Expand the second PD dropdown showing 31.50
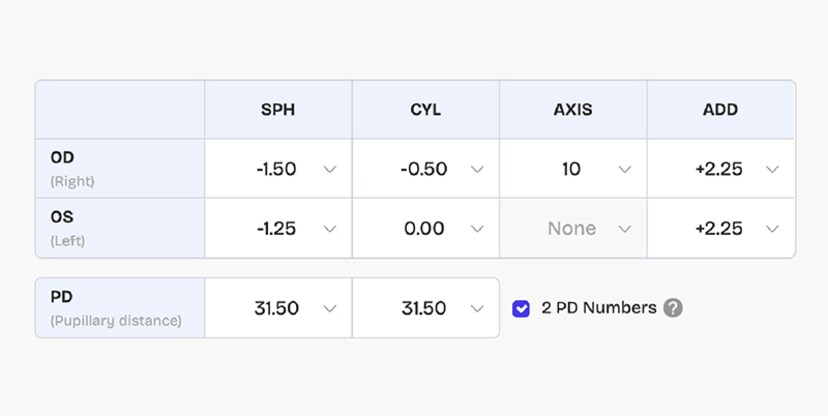The image size is (828, 416). click(425, 308)
